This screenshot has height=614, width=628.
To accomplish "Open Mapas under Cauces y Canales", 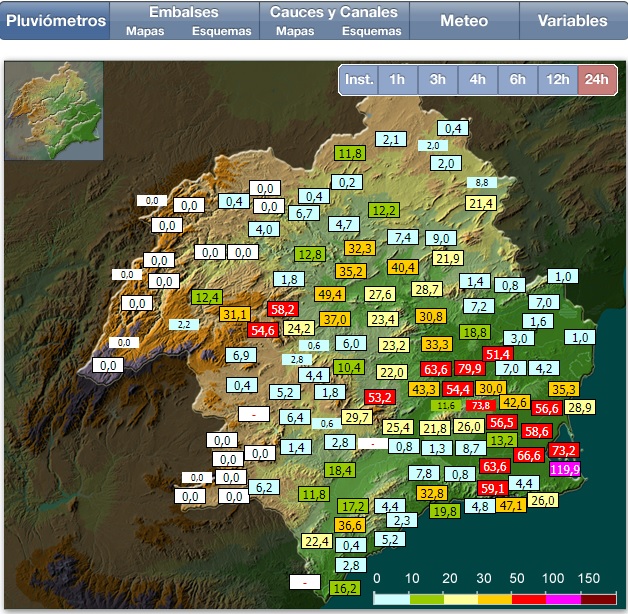I will pyautogui.click(x=294, y=31).
